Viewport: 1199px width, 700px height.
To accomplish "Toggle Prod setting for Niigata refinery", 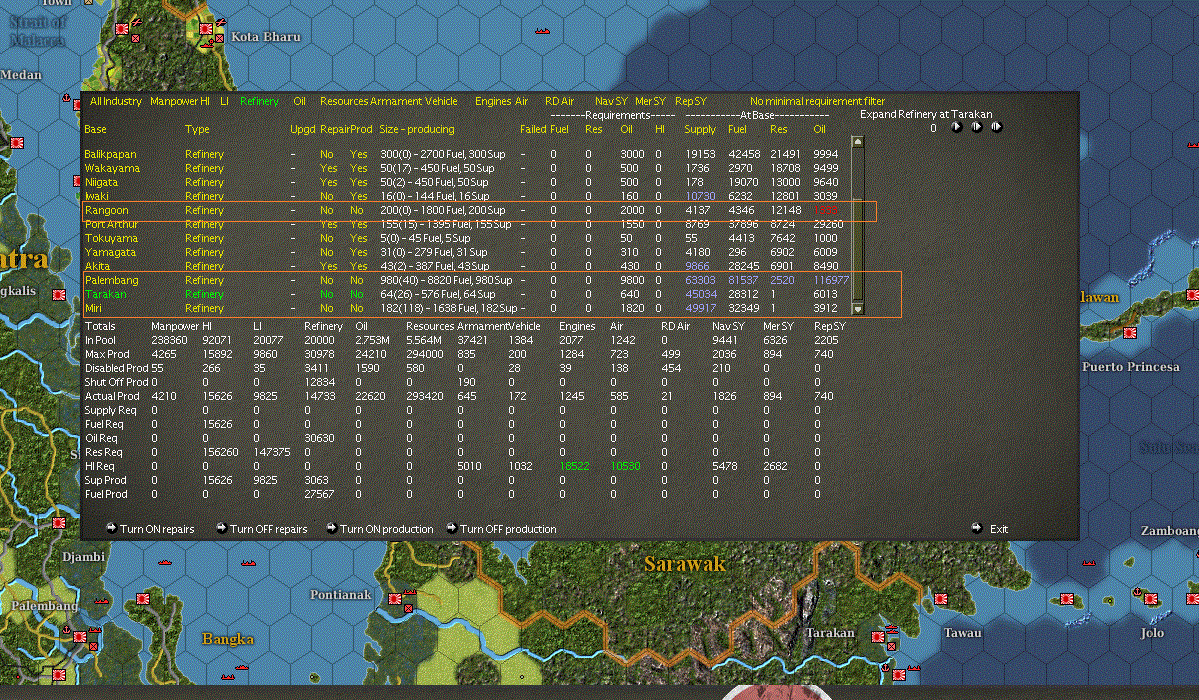I will tap(359, 182).
